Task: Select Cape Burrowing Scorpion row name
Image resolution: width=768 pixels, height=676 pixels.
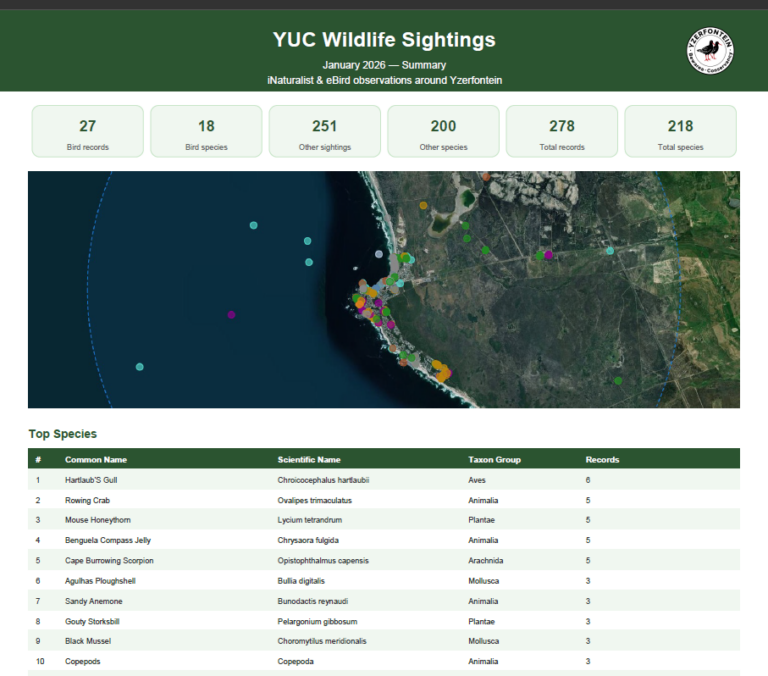Action: pos(109,560)
